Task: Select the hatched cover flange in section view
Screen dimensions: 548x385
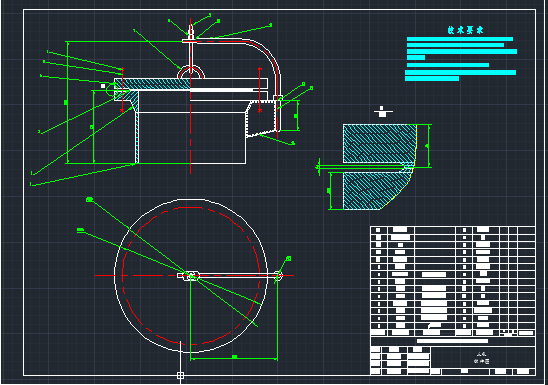Action: pyautogui.click(x=152, y=84)
